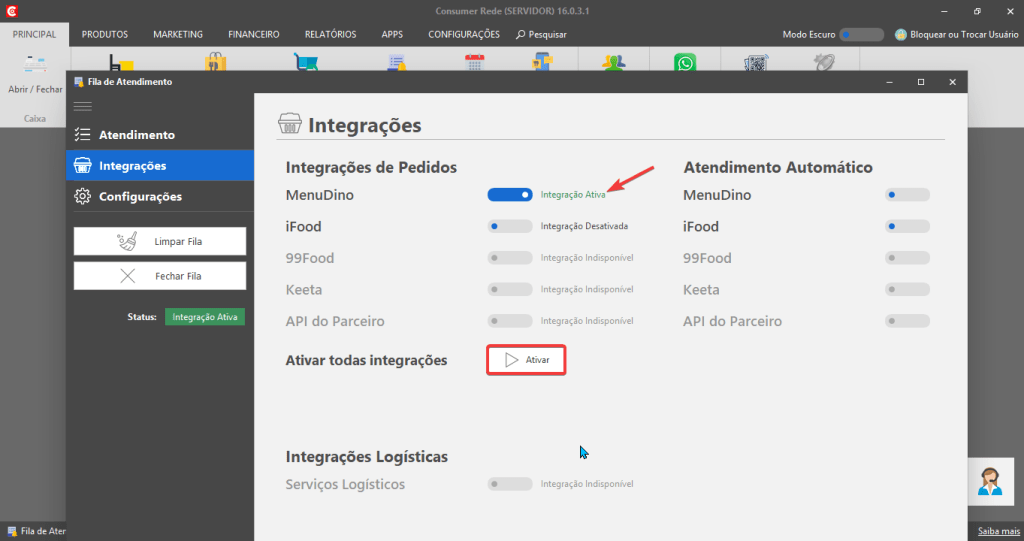Toggle API do Parceiro Atendimento Automático switch
This screenshot has width=1024, height=541.
[x=907, y=321]
